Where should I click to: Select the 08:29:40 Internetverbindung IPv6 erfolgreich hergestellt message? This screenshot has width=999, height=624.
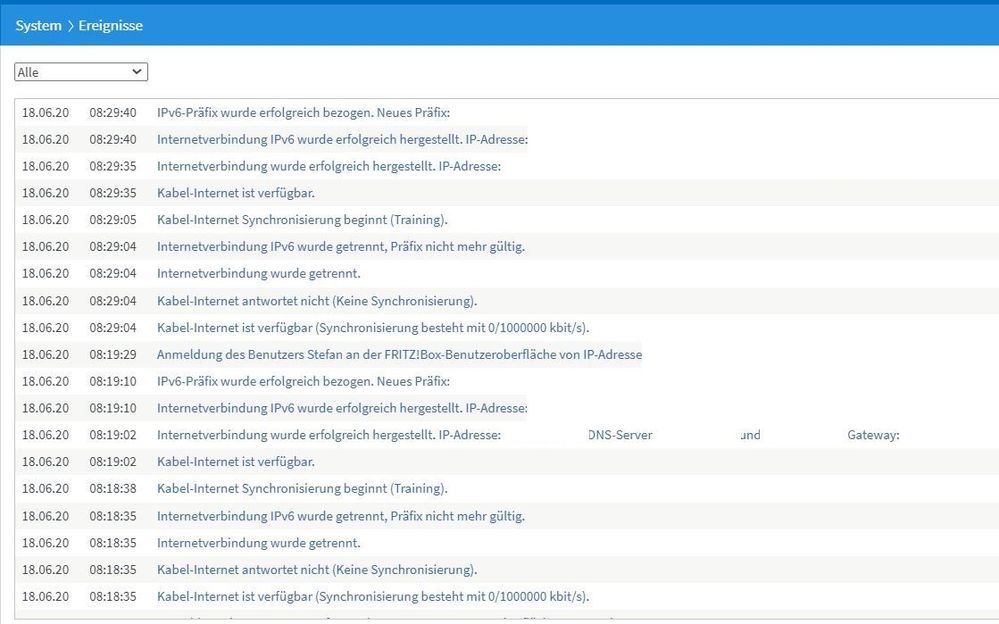(x=342, y=140)
